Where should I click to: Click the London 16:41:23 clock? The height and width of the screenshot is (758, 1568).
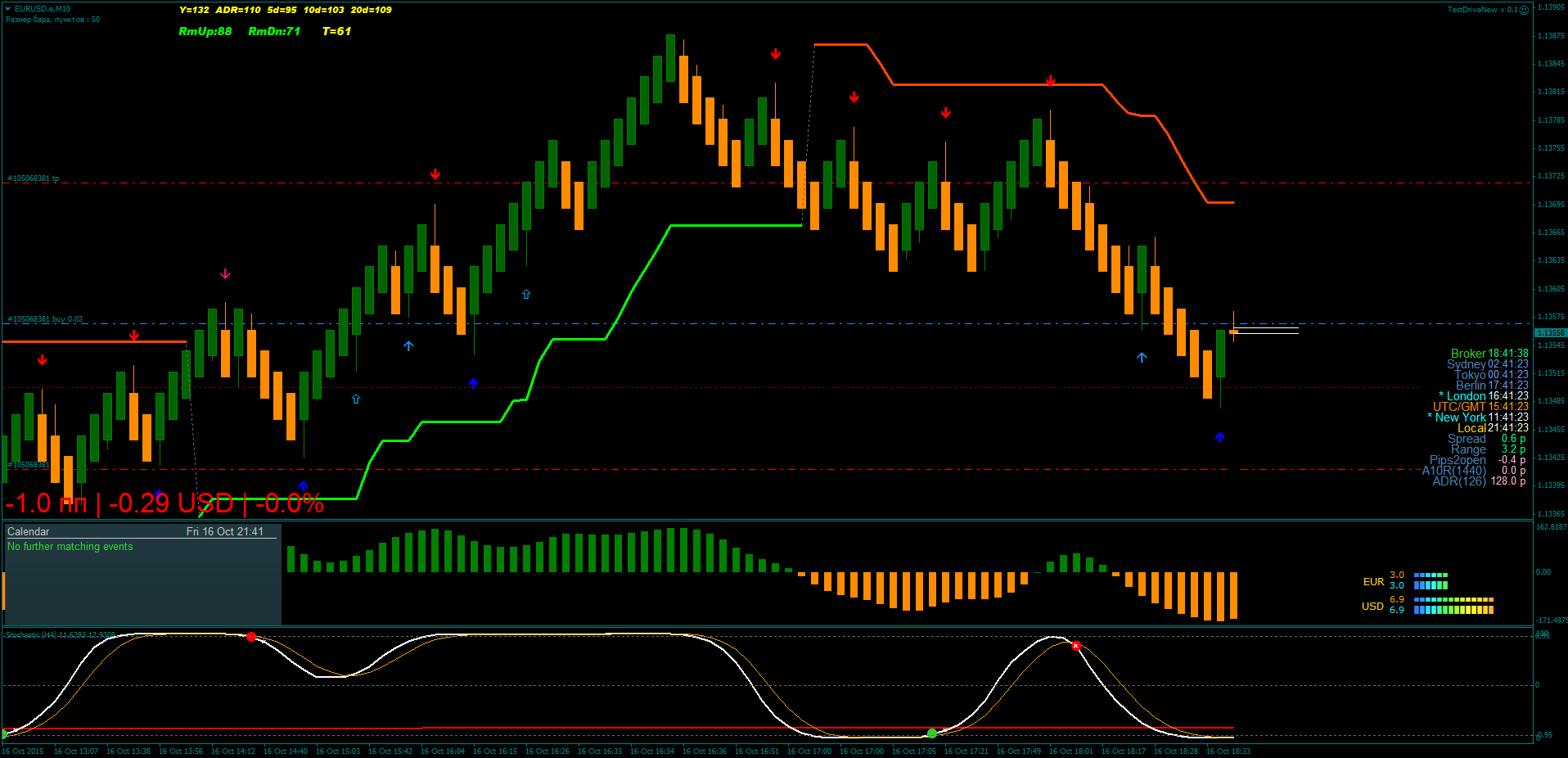tap(1484, 396)
